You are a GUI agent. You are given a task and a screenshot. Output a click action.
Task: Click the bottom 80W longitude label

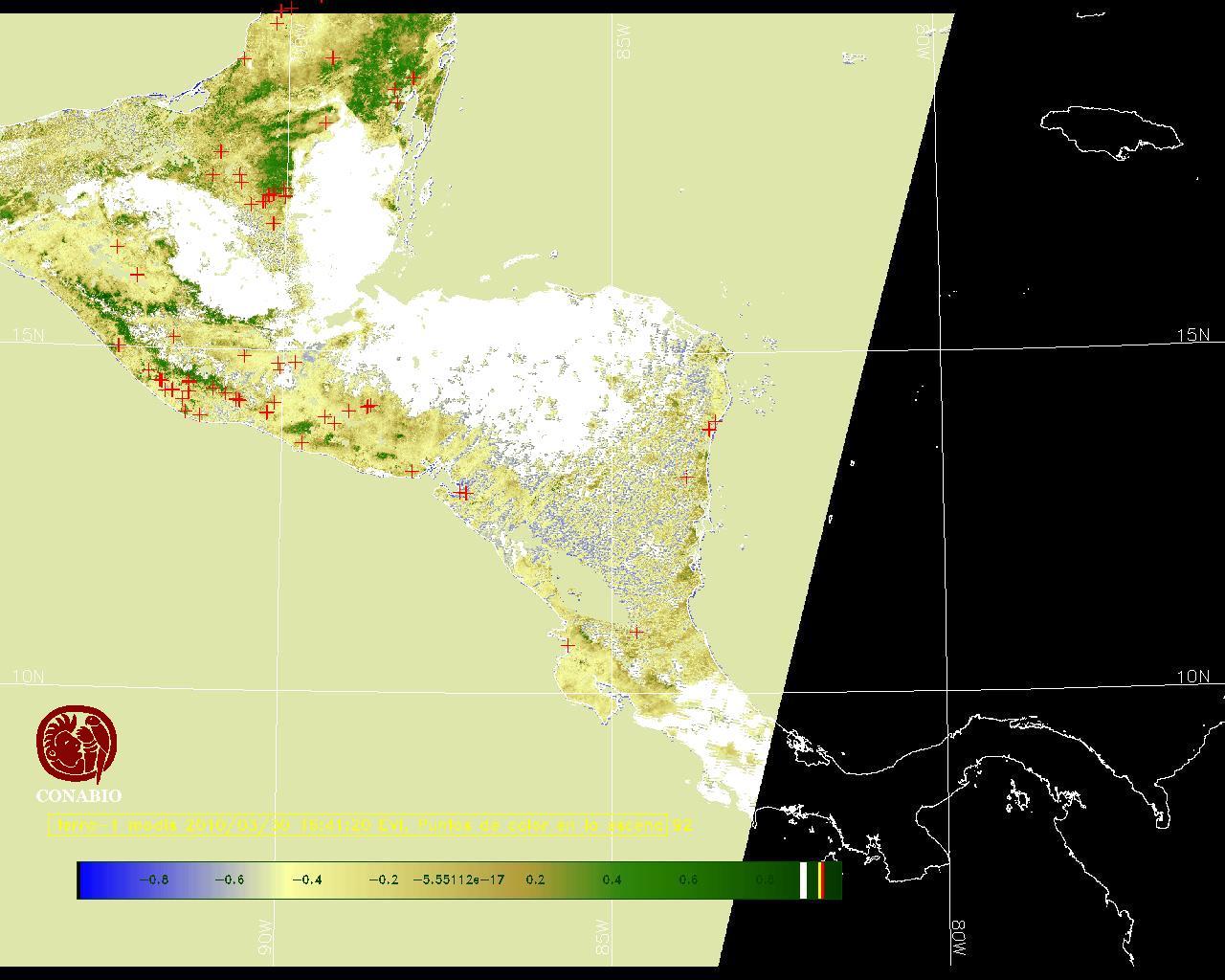tap(959, 941)
